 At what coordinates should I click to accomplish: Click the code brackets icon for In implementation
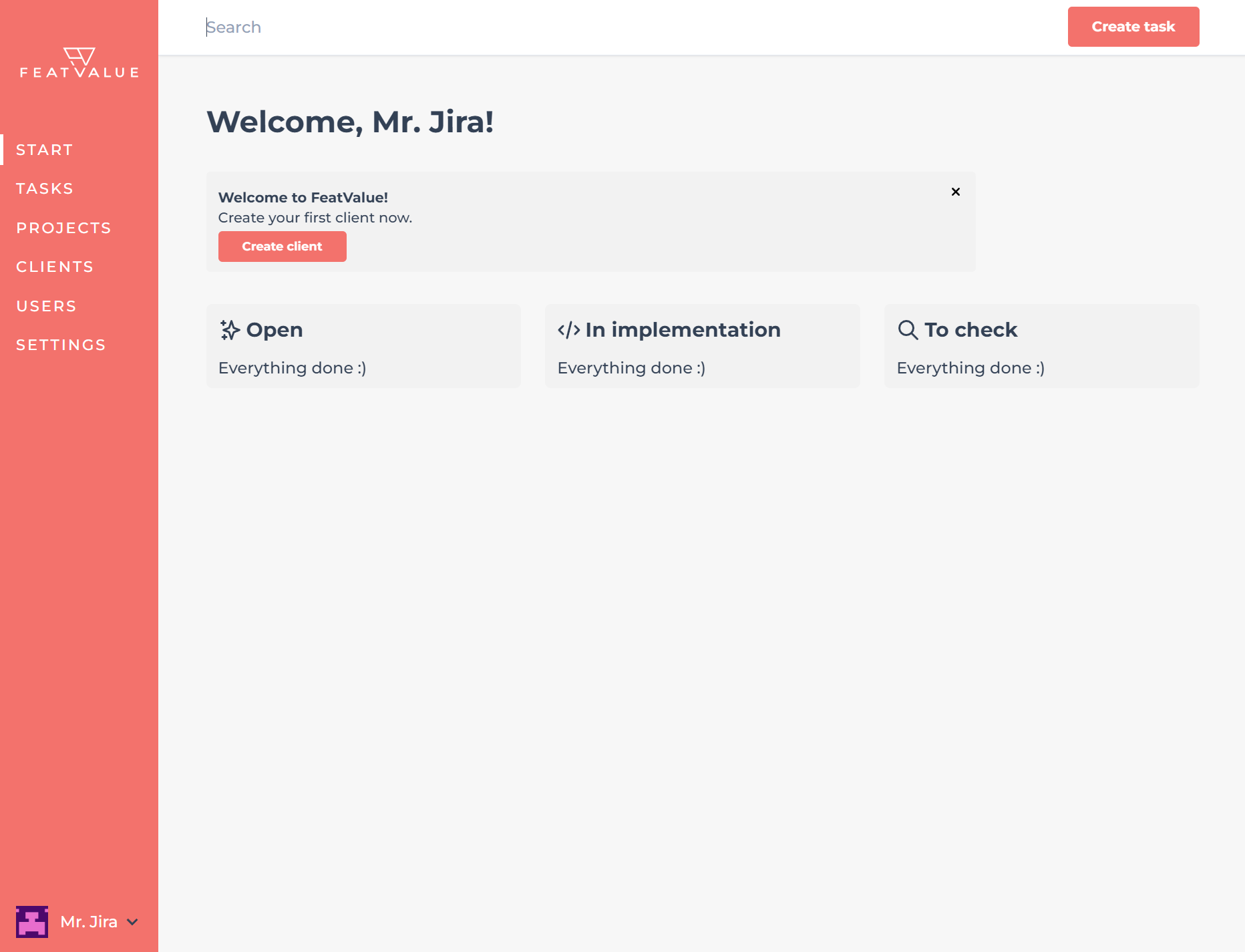click(x=568, y=330)
